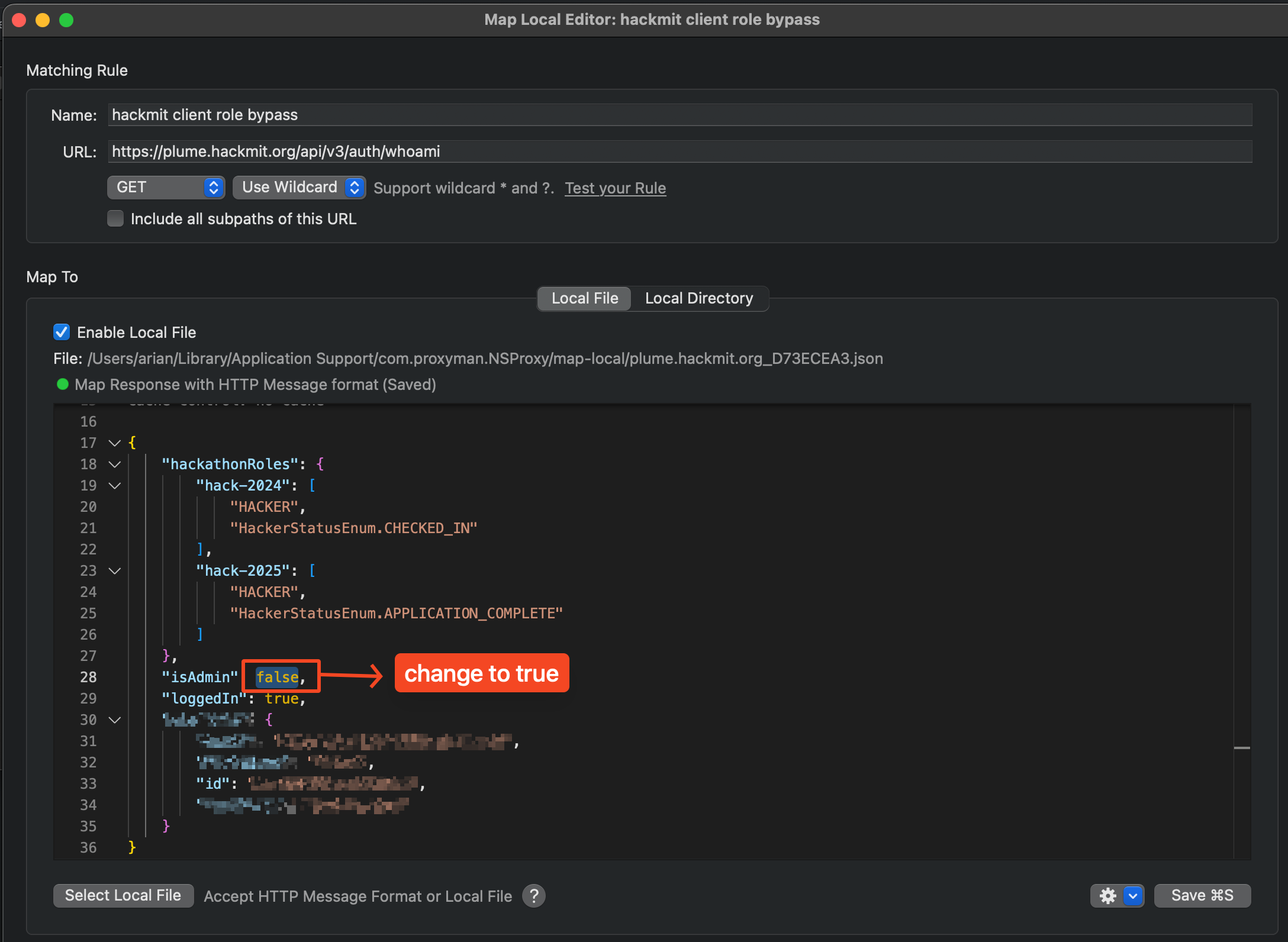Click the "Test your Rule" link

click(615, 188)
